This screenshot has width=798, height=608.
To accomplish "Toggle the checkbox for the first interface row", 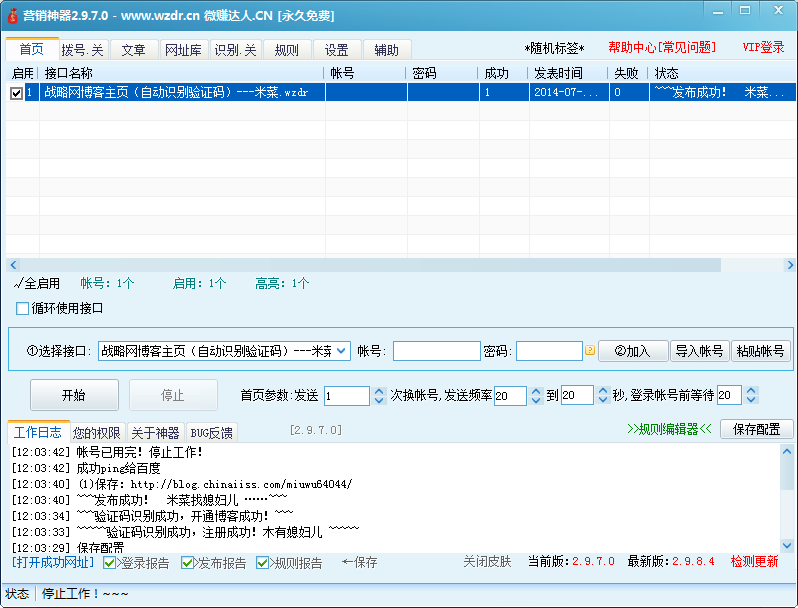I will pos(16,93).
